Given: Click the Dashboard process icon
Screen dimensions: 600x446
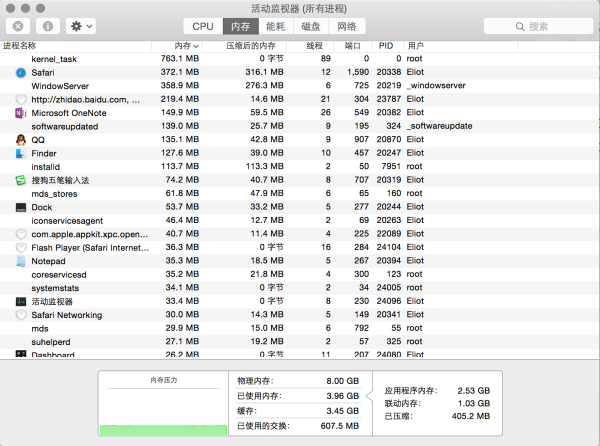Looking at the screenshot, I should pos(21,354).
